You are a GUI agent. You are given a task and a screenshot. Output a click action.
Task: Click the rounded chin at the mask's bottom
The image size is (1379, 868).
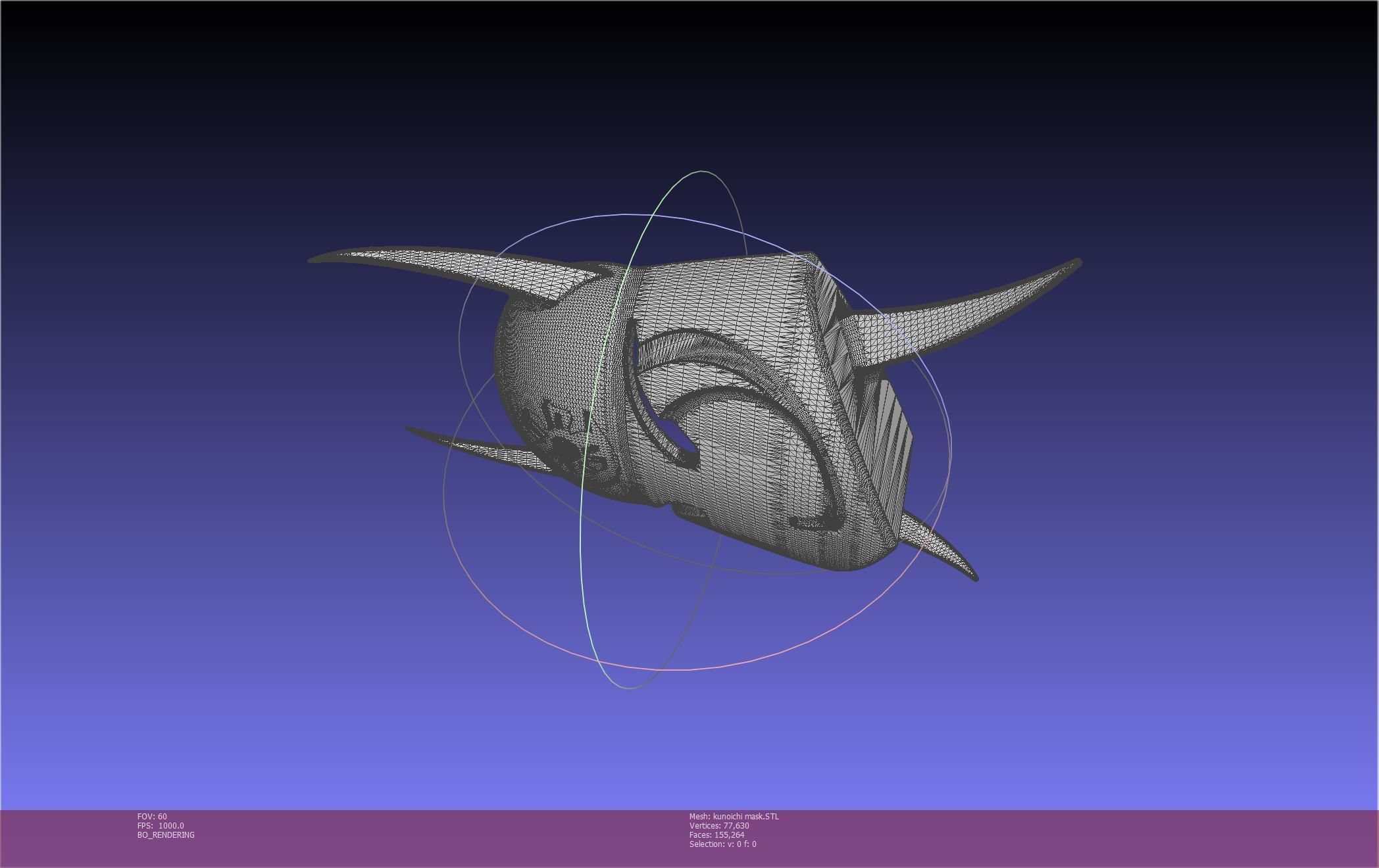pos(842,556)
